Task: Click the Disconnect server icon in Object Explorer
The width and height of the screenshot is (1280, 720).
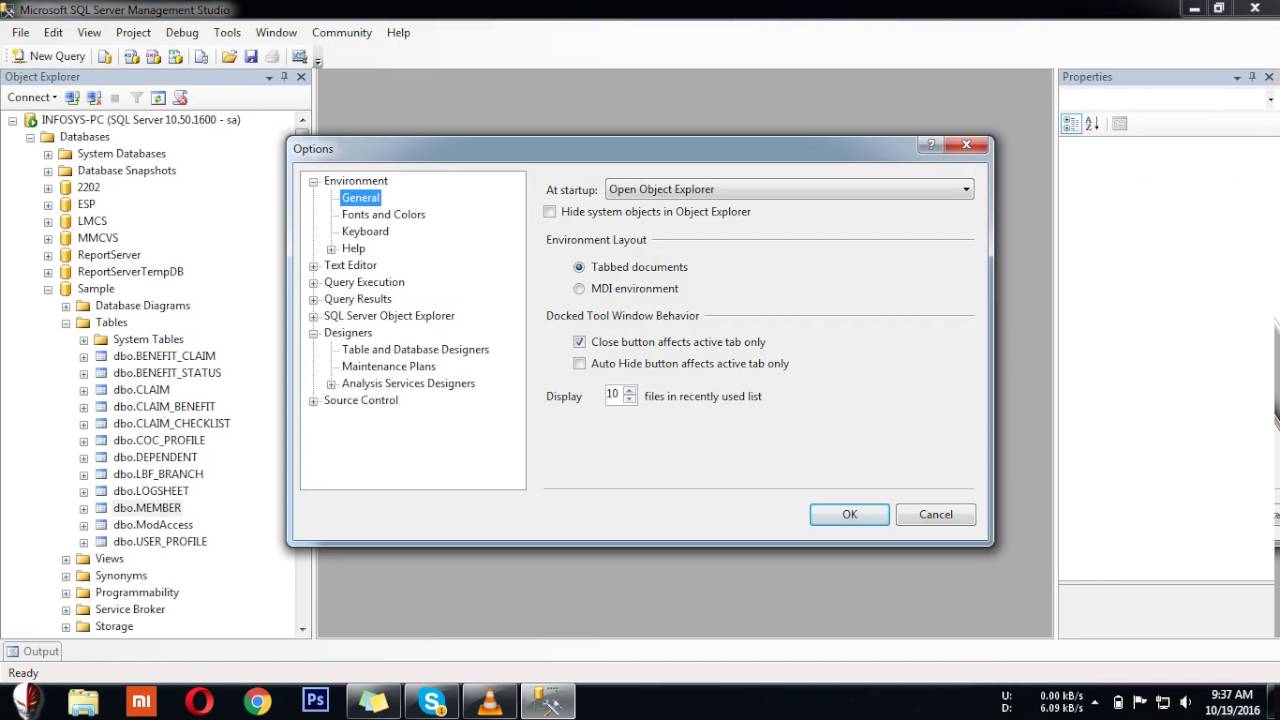Action: point(94,97)
